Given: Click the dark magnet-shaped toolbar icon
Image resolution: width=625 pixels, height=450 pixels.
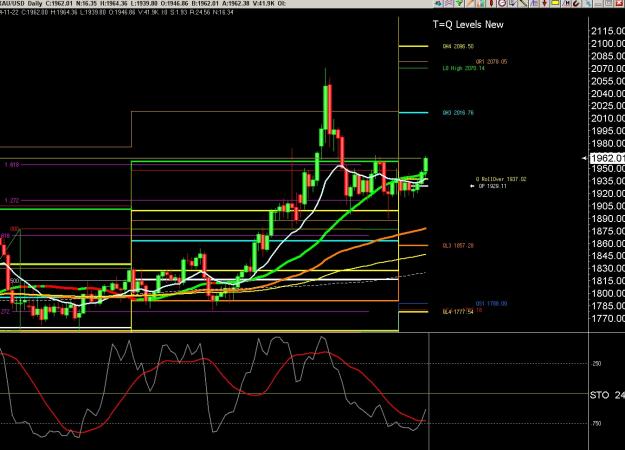Looking at the screenshot, I should [x=576, y=3].
